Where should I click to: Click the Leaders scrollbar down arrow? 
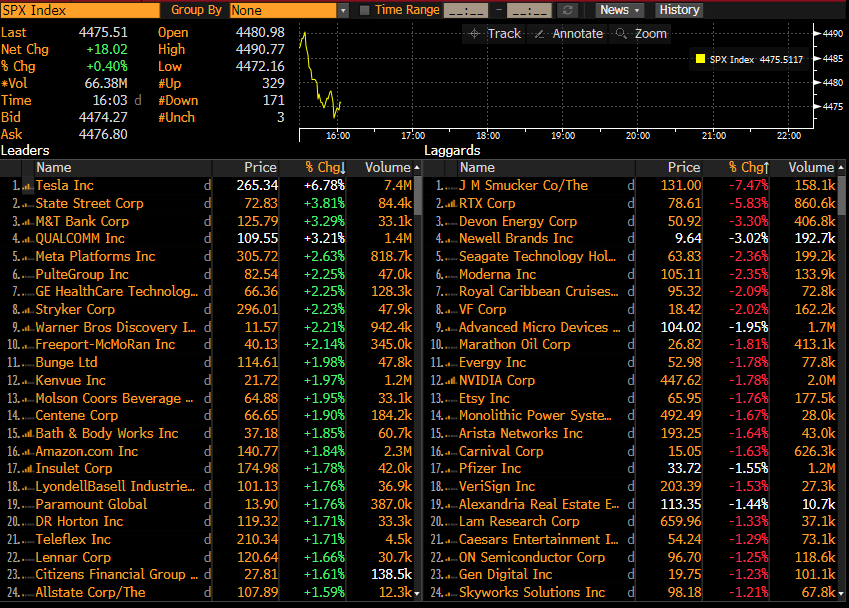[x=417, y=594]
